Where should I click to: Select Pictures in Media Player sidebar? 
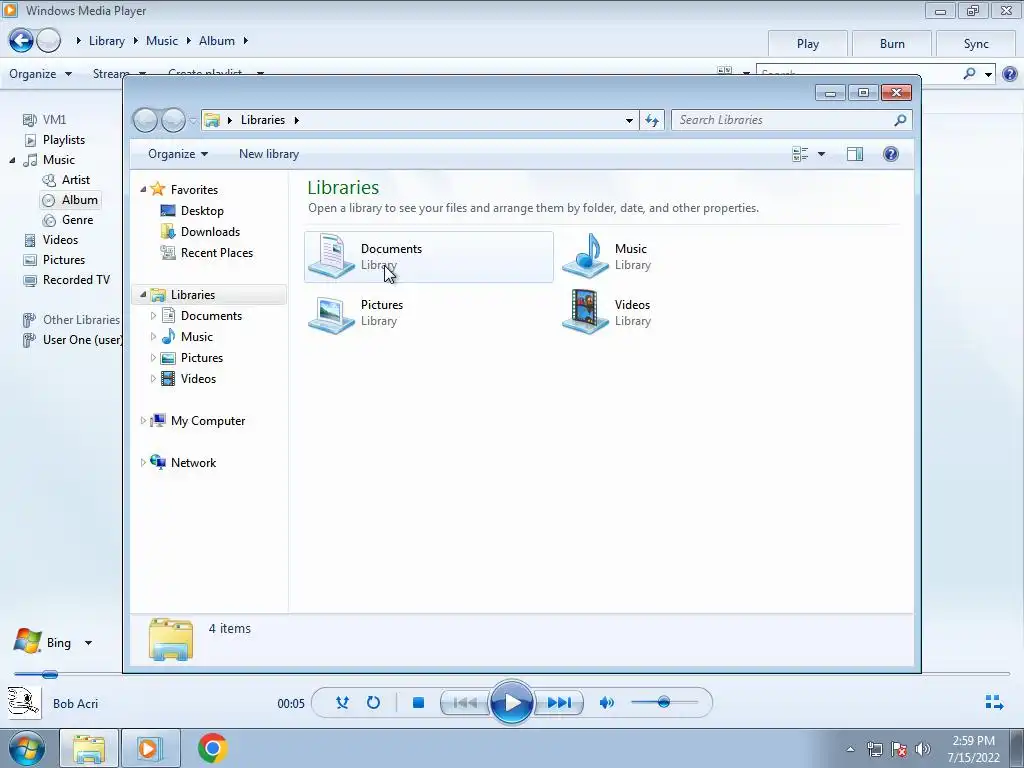point(63,260)
